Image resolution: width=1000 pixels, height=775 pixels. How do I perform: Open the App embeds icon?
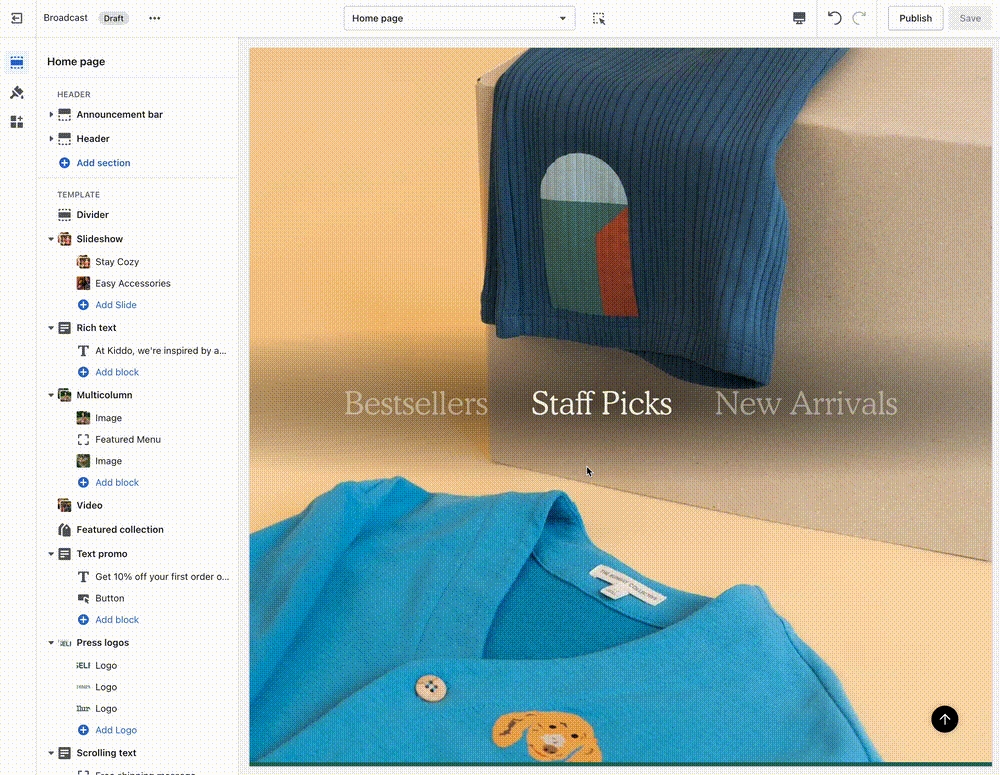click(17, 122)
